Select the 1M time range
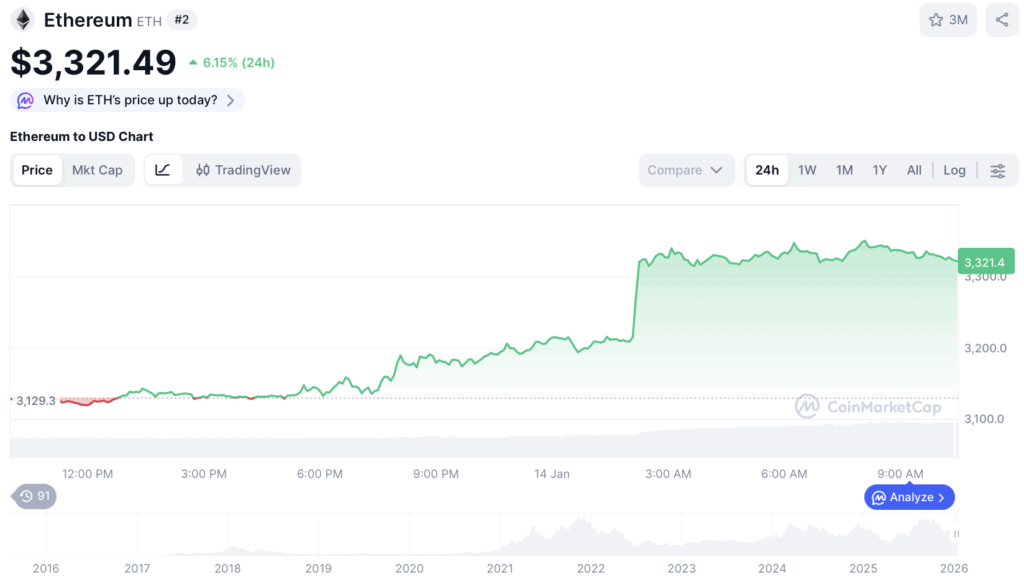Screen dimensions: 1024x585 [844, 170]
